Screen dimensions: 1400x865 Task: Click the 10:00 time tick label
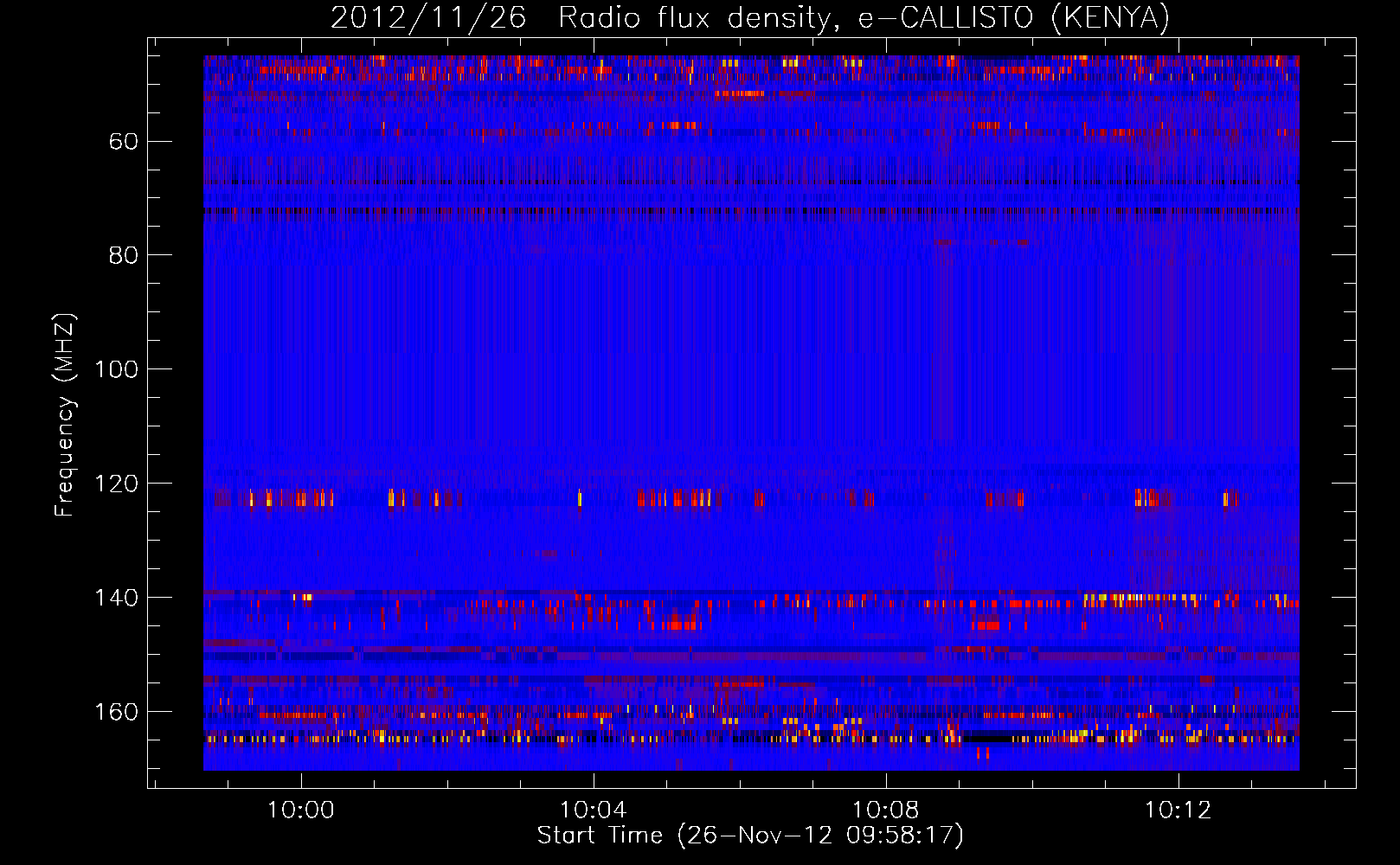click(x=301, y=811)
